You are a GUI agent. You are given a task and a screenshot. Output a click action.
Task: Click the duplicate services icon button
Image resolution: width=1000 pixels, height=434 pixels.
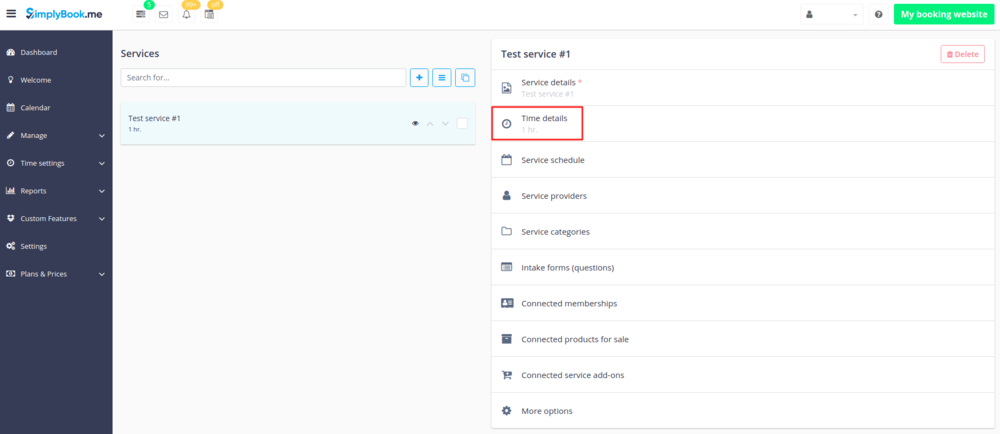click(x=465, y=77)
